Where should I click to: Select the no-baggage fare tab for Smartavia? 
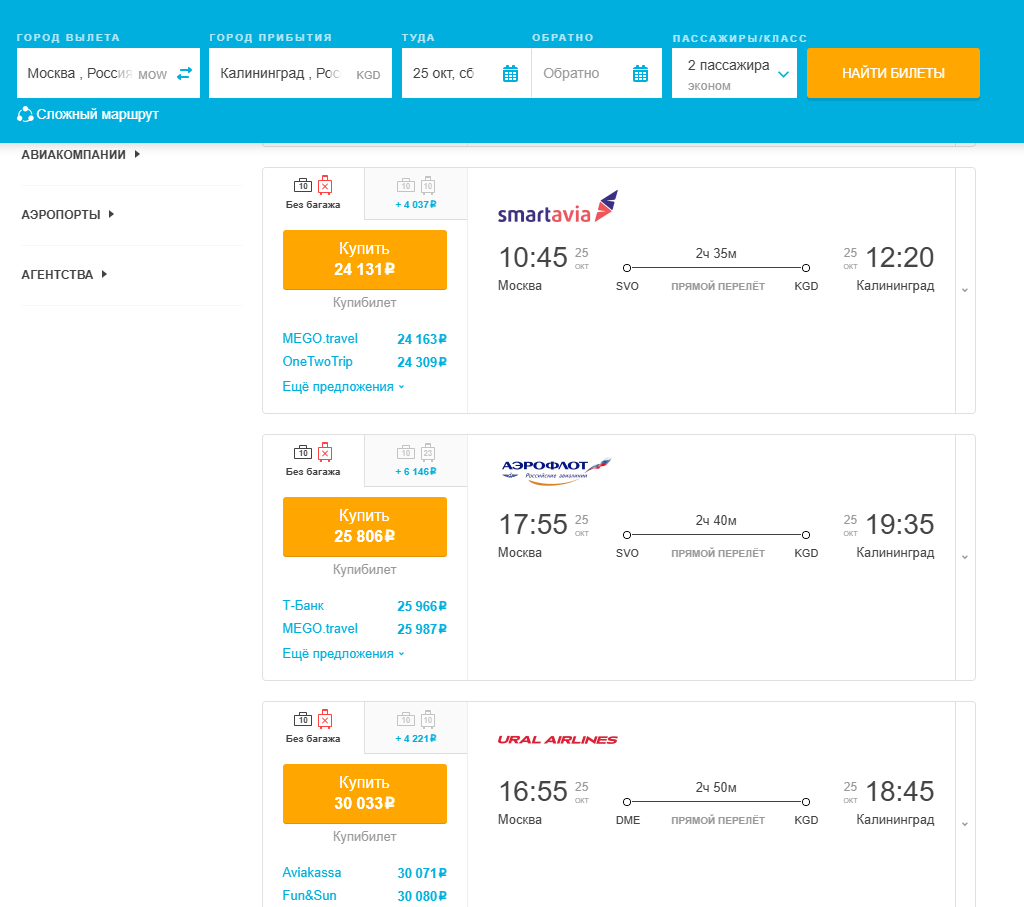coord(313,193)
